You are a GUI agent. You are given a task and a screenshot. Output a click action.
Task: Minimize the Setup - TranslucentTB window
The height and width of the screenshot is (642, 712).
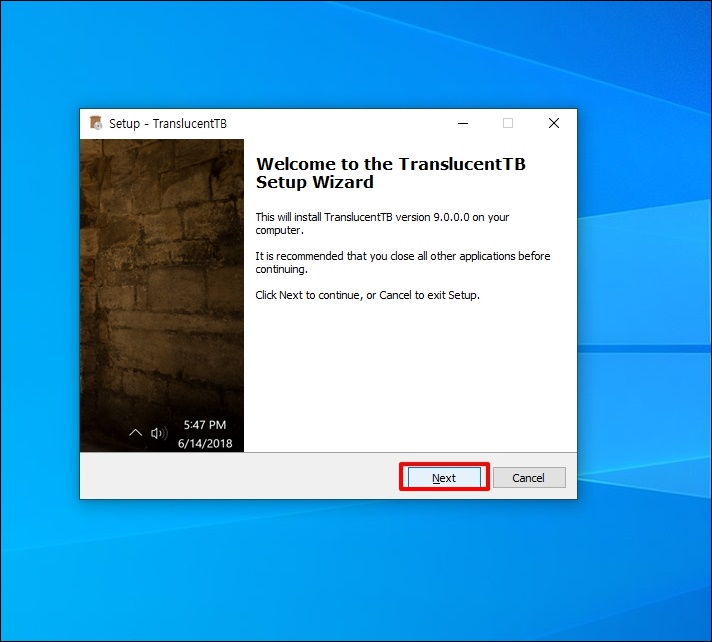[x=463, y=123]
